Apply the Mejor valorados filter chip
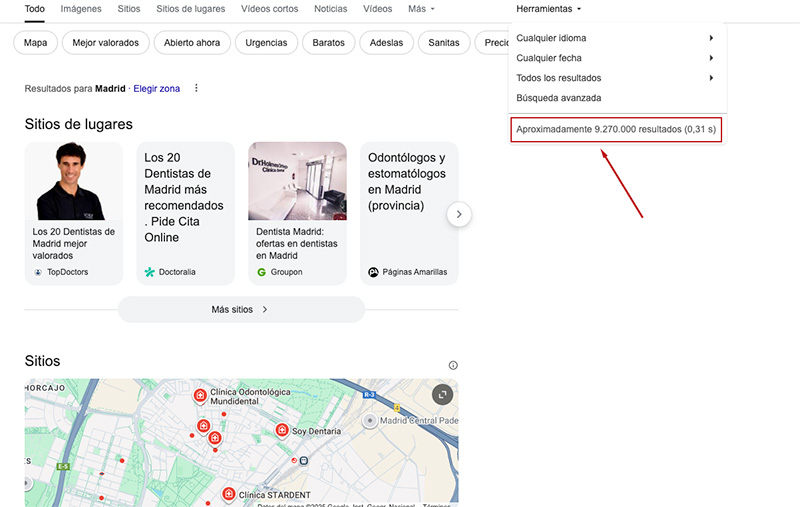The width and height of the screenshot is (800, 507). point(106,43)
